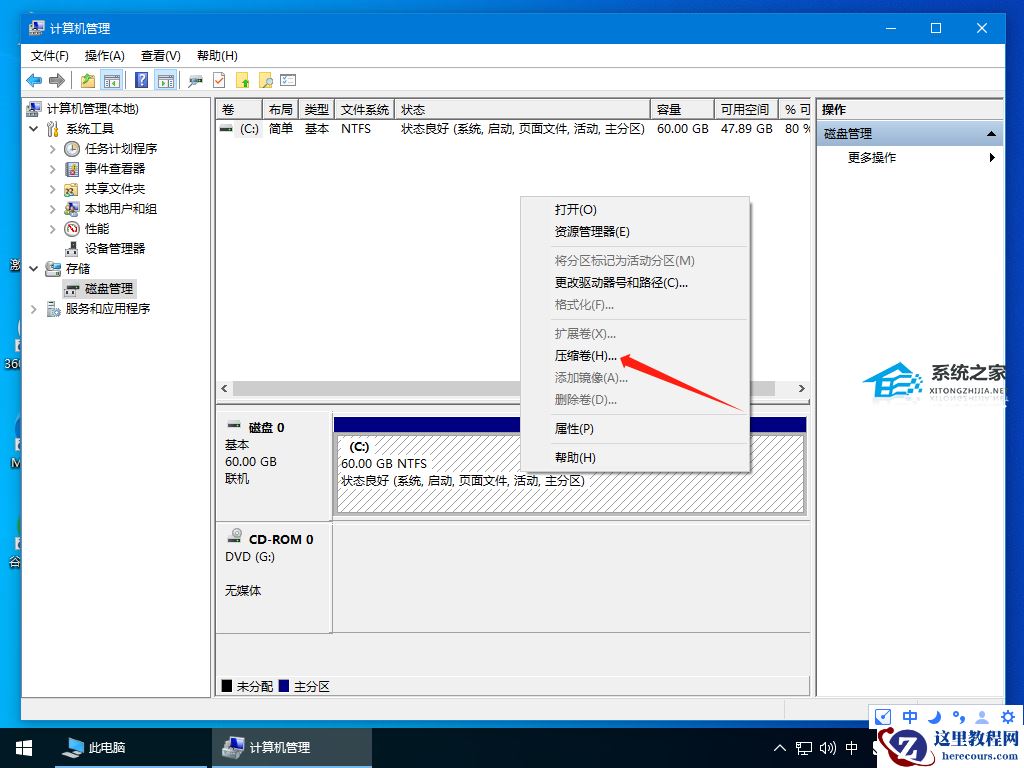Open the 操作(A) menu
Image resolution: width=1024 pixels, height=768 pixels.
(x=104, y=56)
